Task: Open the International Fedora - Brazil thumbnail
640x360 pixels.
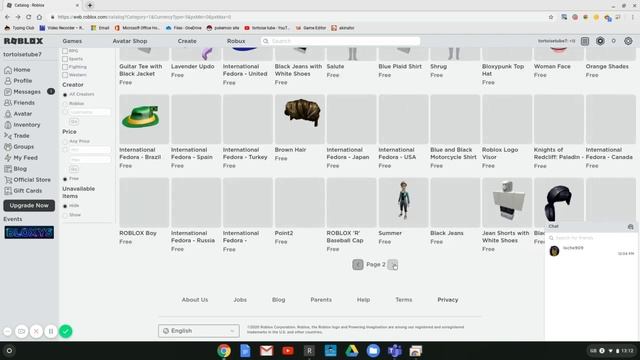Action: (144, 119)
